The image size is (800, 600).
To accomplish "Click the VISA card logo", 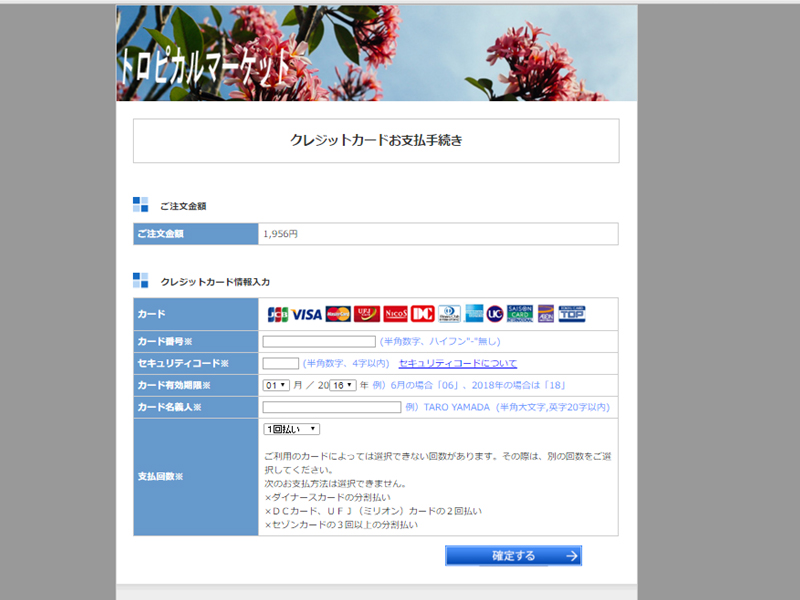I will coord(307,314).
